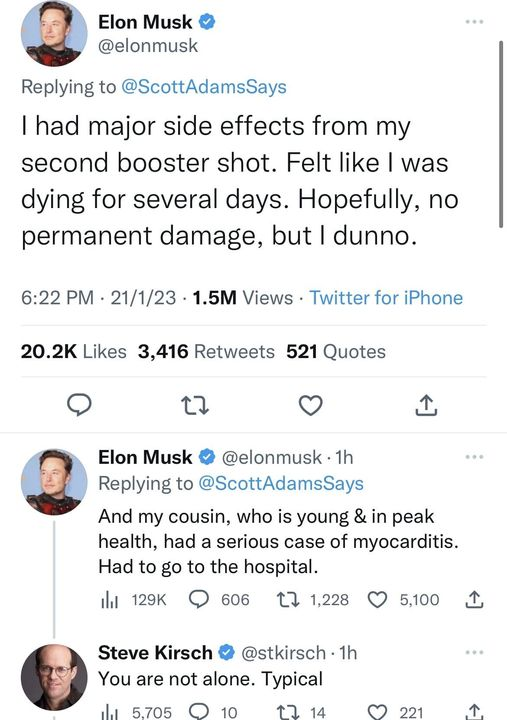Viewport: 507px width, 720px height.
Task: View the 20.2K Likes list
Action: [73, 352]
